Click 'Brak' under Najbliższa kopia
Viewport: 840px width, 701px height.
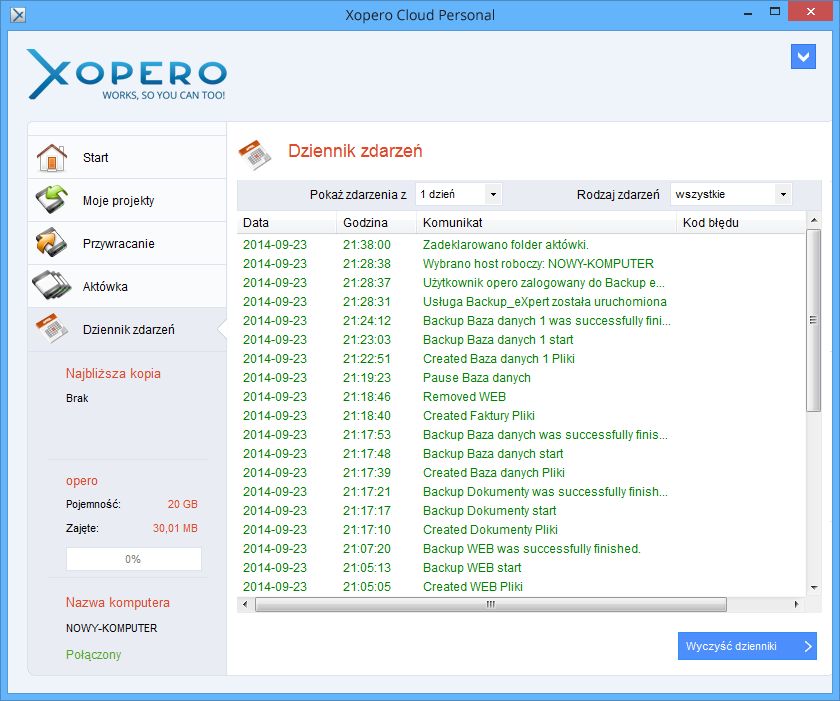[77, 398]
